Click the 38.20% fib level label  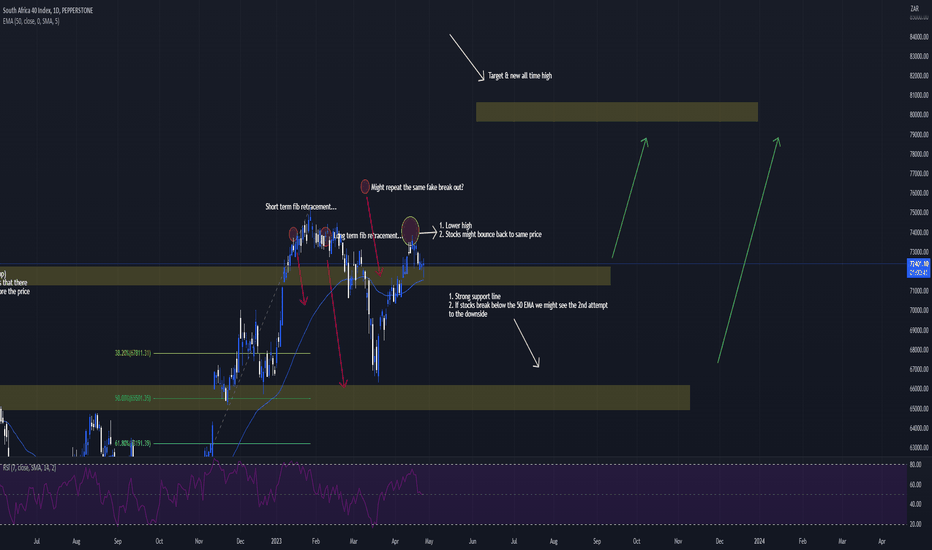click(x=133, y=353)
